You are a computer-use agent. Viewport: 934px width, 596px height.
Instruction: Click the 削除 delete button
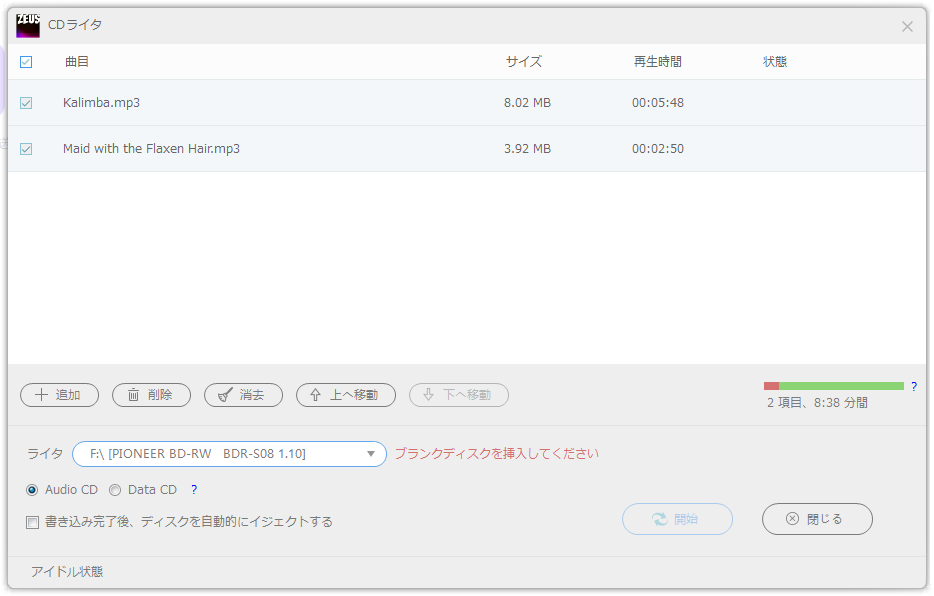pyautogui.click(x=151, y=395)
